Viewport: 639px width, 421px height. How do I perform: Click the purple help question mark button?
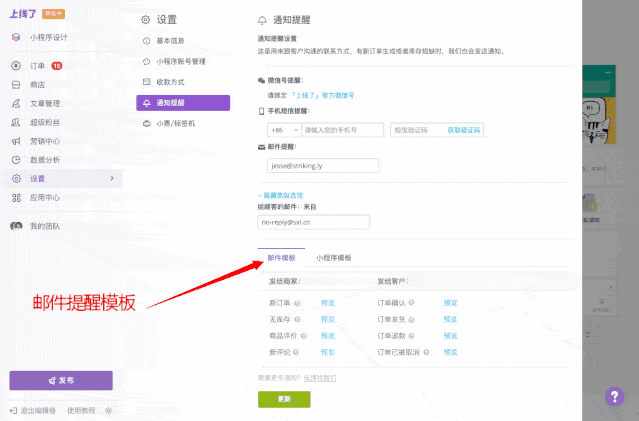click(x=614, y=396)
